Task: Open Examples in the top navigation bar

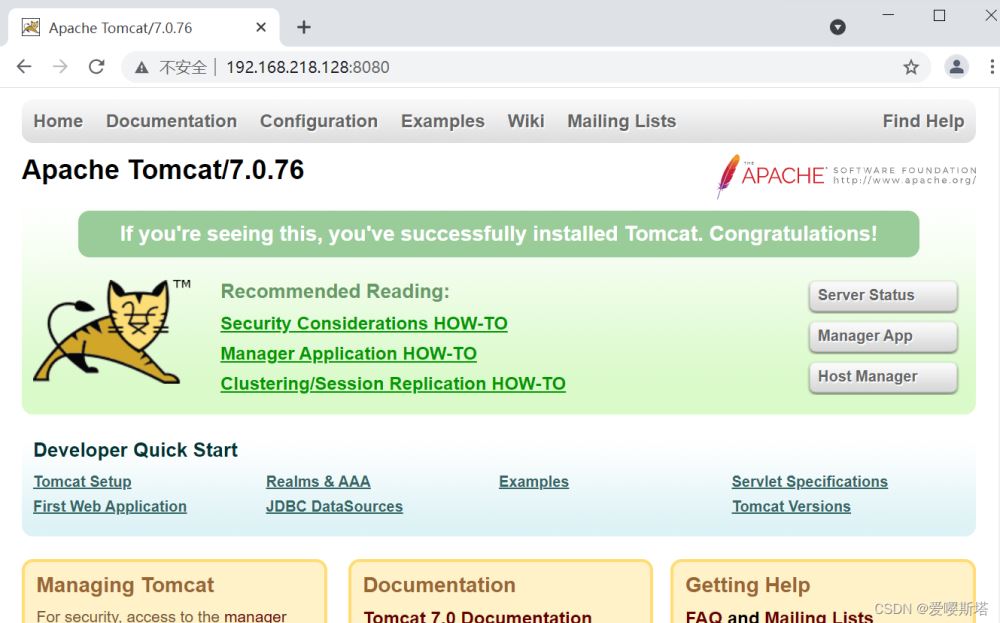Action: tap(443, 121)
